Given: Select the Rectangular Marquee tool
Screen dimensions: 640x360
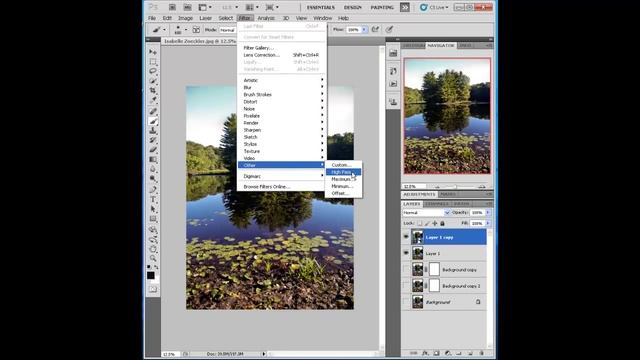Looking at the screenshot, I should 153,62.
